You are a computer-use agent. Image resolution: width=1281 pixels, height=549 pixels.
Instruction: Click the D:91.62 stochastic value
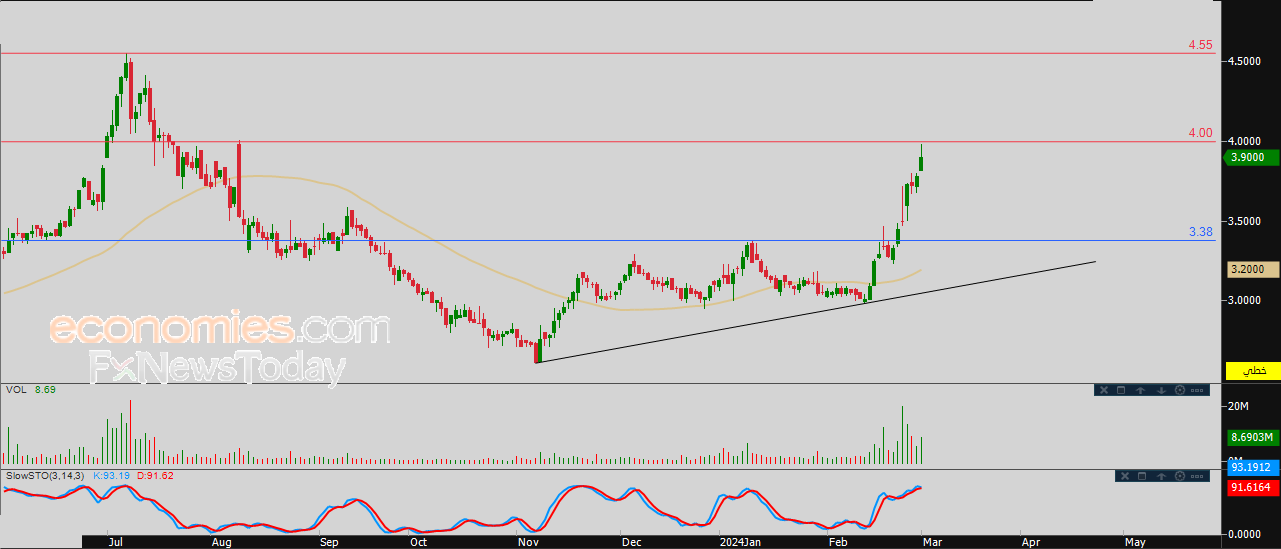click(155, 475)
